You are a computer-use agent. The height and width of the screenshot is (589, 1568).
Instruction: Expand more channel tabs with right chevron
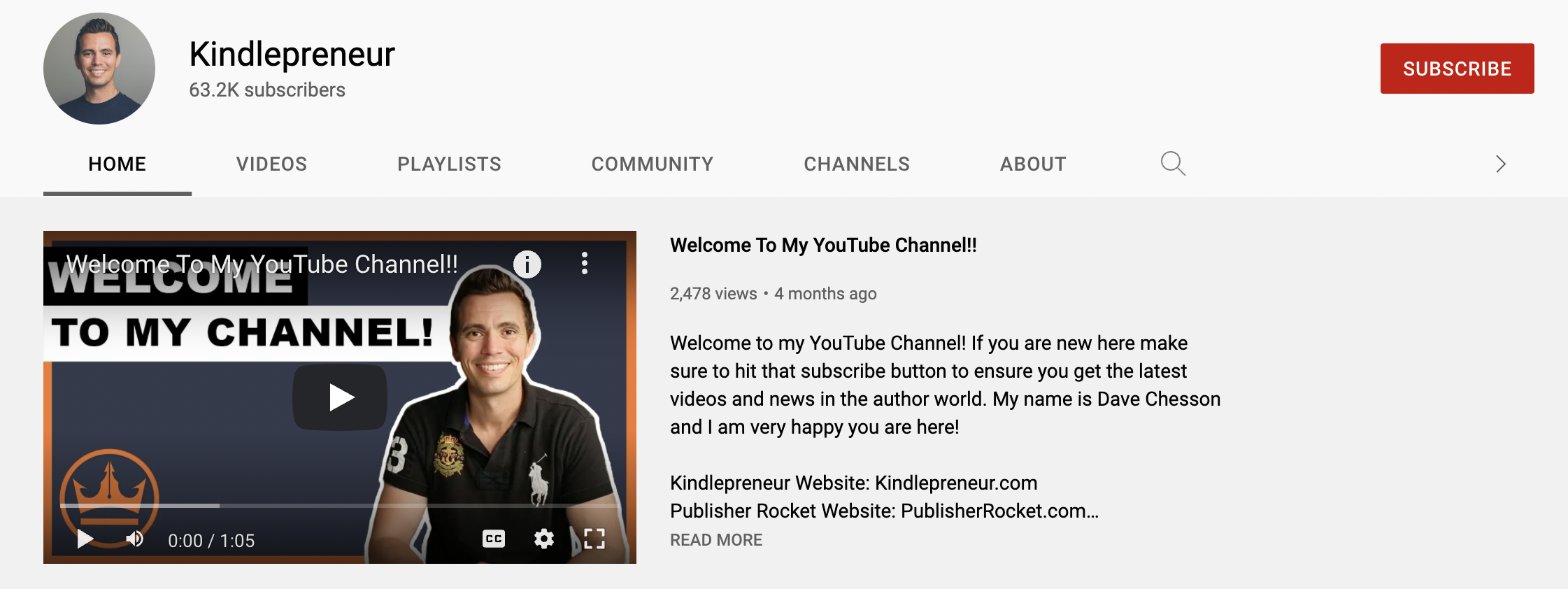coord(1500,164)
